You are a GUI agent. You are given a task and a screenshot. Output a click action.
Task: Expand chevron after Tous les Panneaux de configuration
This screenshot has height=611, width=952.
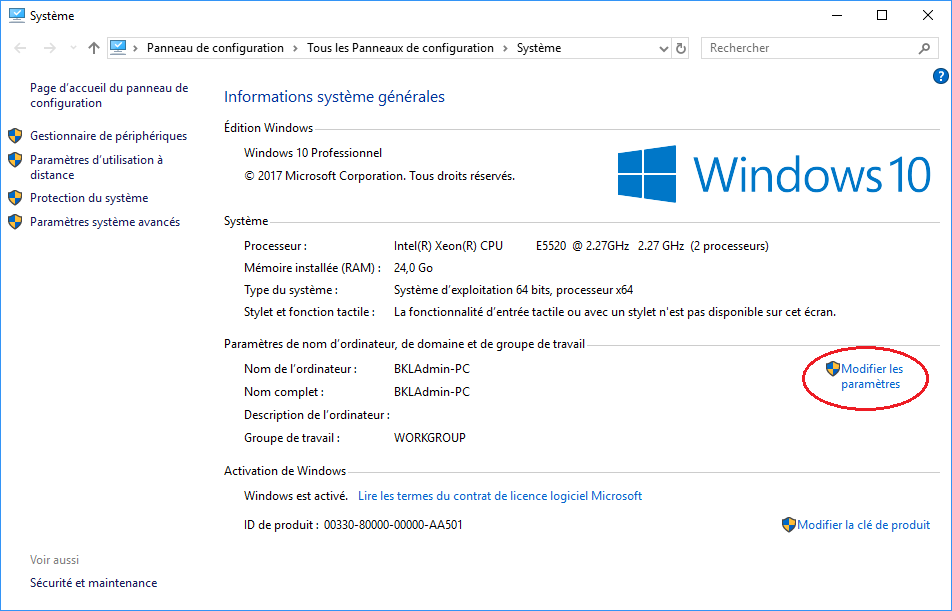pos(505,48)
